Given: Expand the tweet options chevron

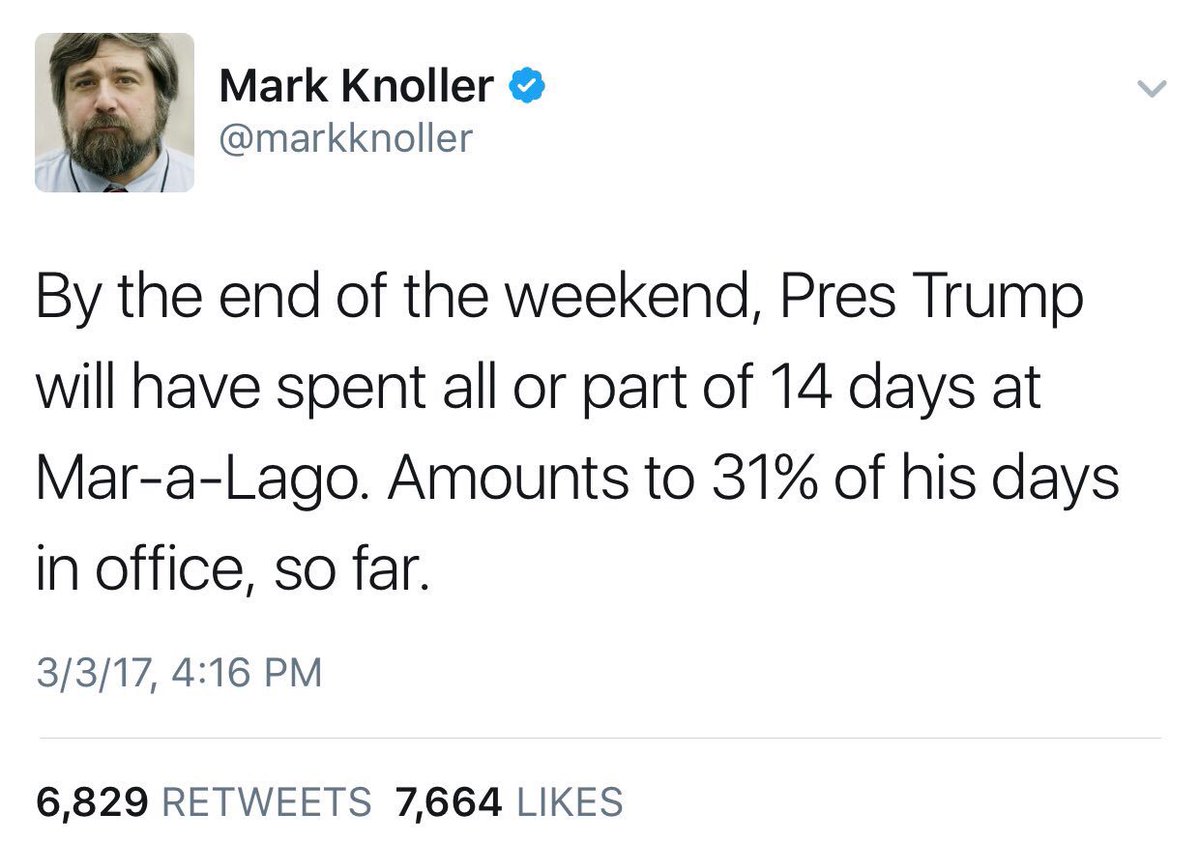Looking at the screenshot, I should pyautogui.click(x=1153, y=90).
